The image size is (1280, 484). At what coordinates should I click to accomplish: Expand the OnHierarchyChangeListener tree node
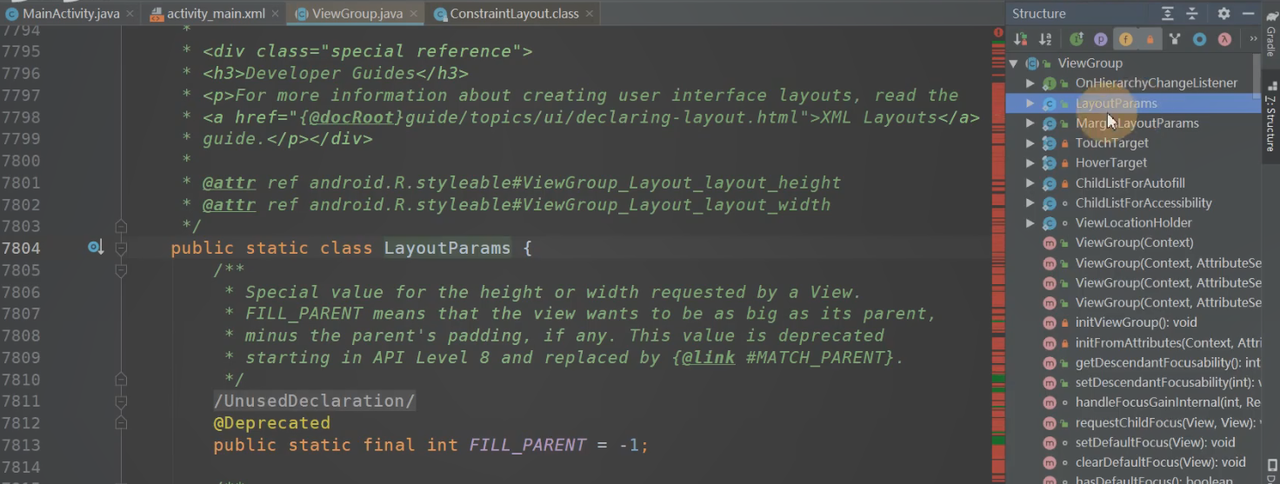click(x=1030, y=83)
